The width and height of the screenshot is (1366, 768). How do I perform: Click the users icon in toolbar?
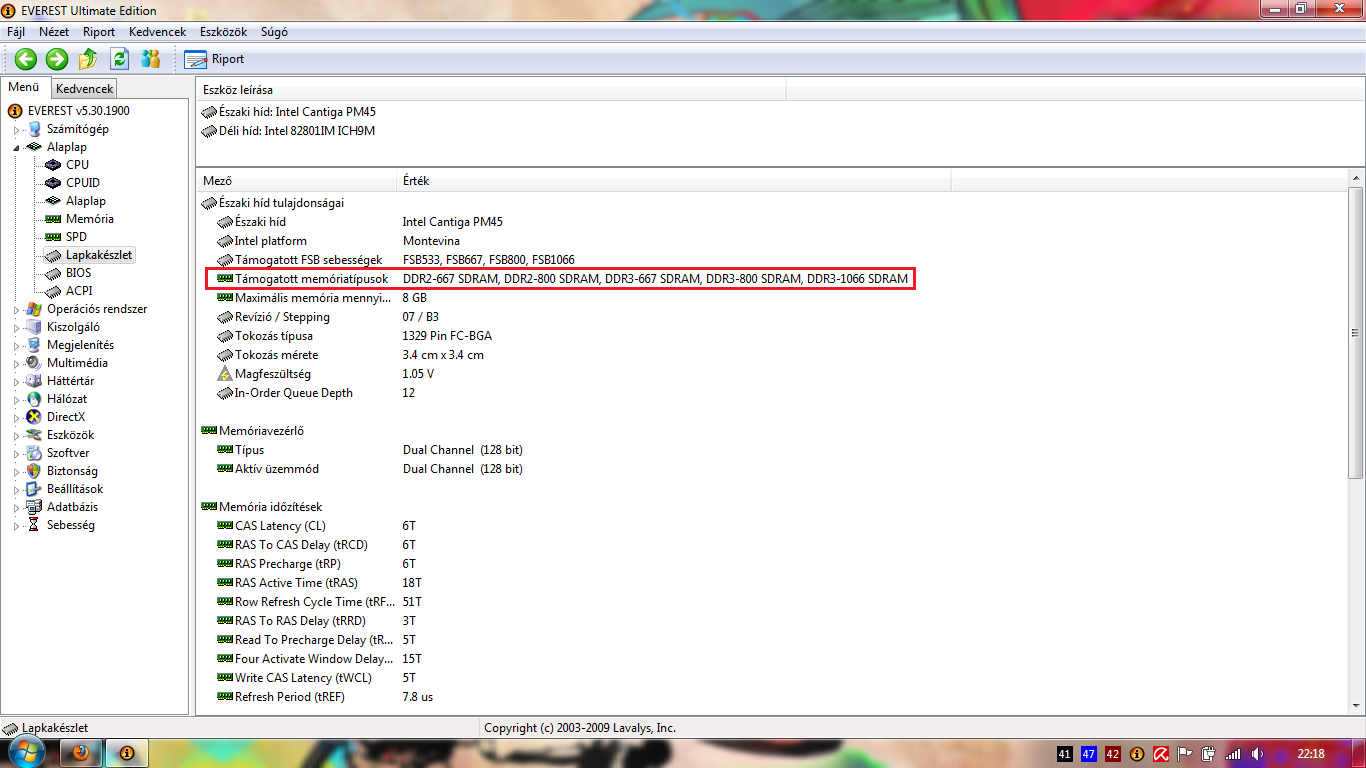(x=150, y=59)
